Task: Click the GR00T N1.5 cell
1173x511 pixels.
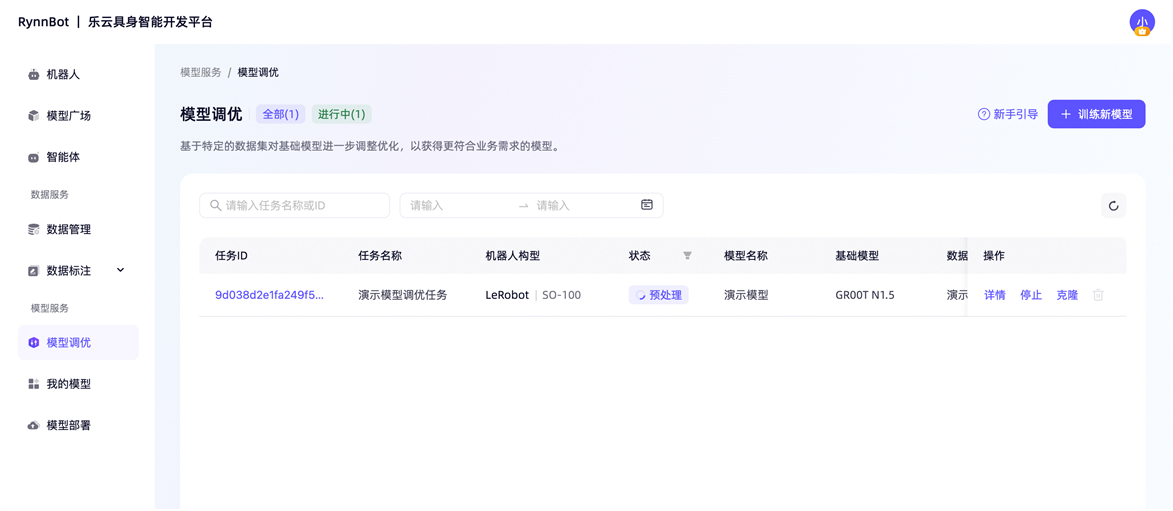Action: (865, 295)
